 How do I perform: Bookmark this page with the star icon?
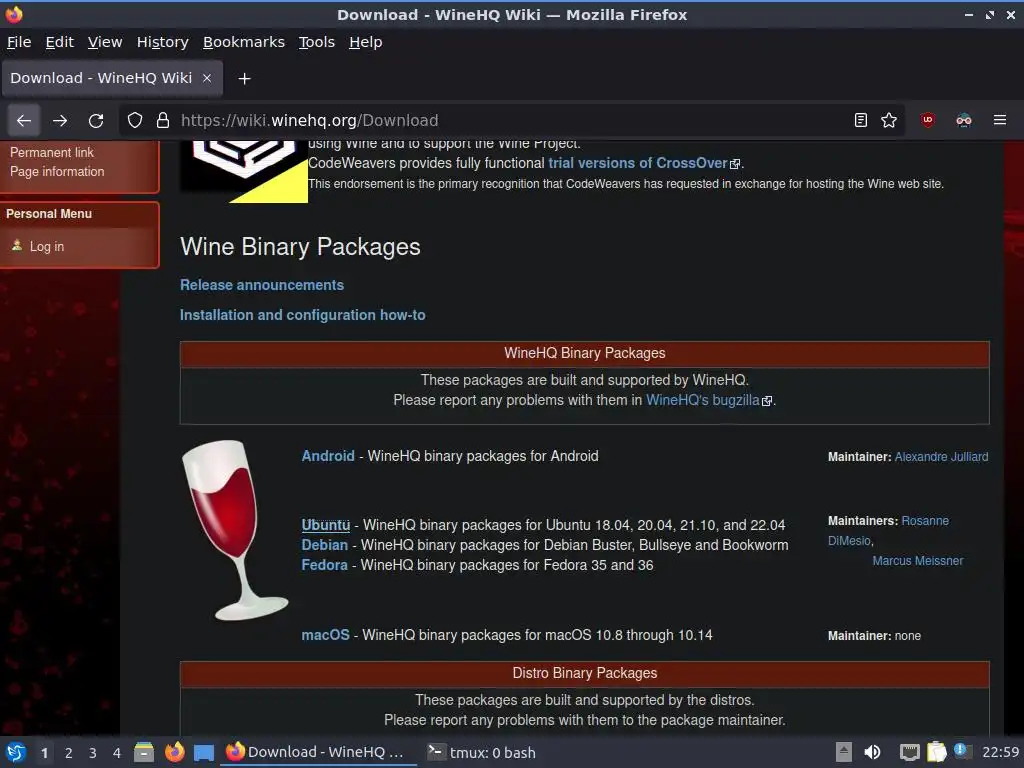(x=889, y=120)
